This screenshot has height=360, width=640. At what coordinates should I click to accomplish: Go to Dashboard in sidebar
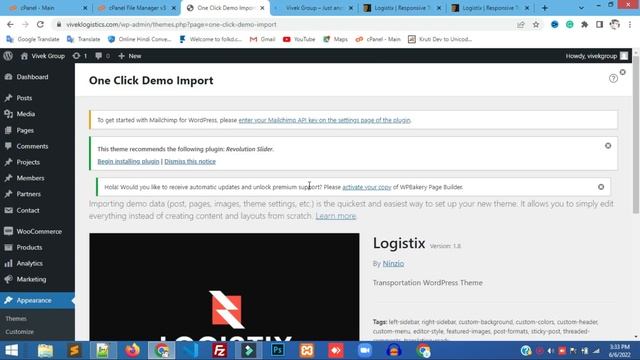pyautogui.click(x=32, y=77)
